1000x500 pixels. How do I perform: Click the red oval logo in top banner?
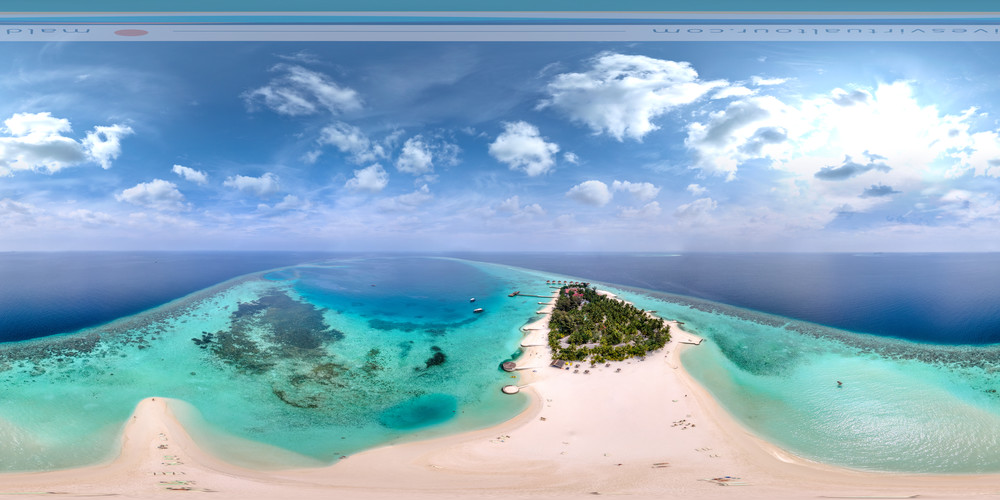[130, 33]
